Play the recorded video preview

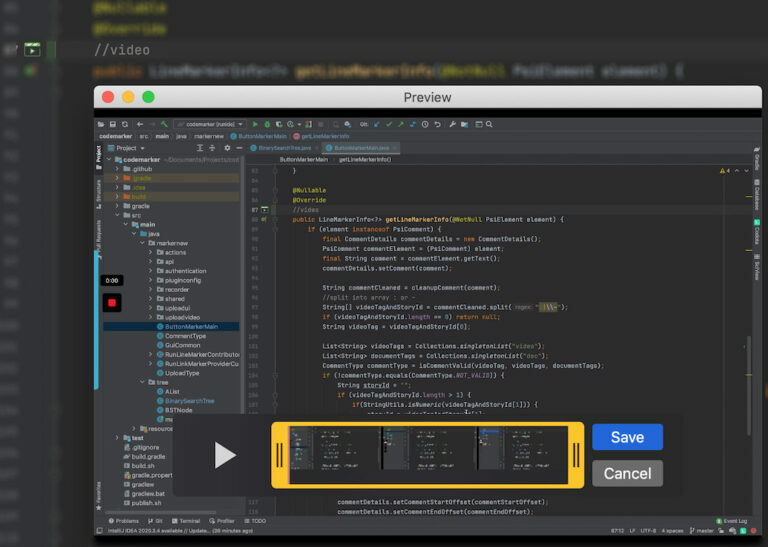pyautogui.click(x=225, y=455)
